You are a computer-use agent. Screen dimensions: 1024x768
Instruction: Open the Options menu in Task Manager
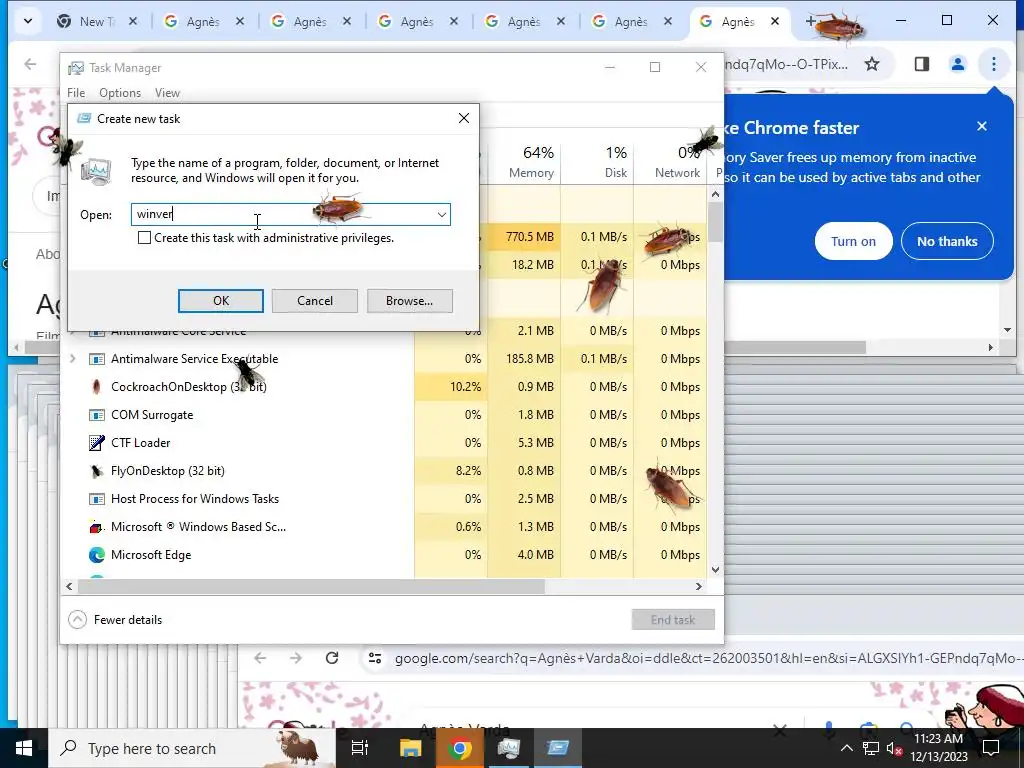[120, 93]
